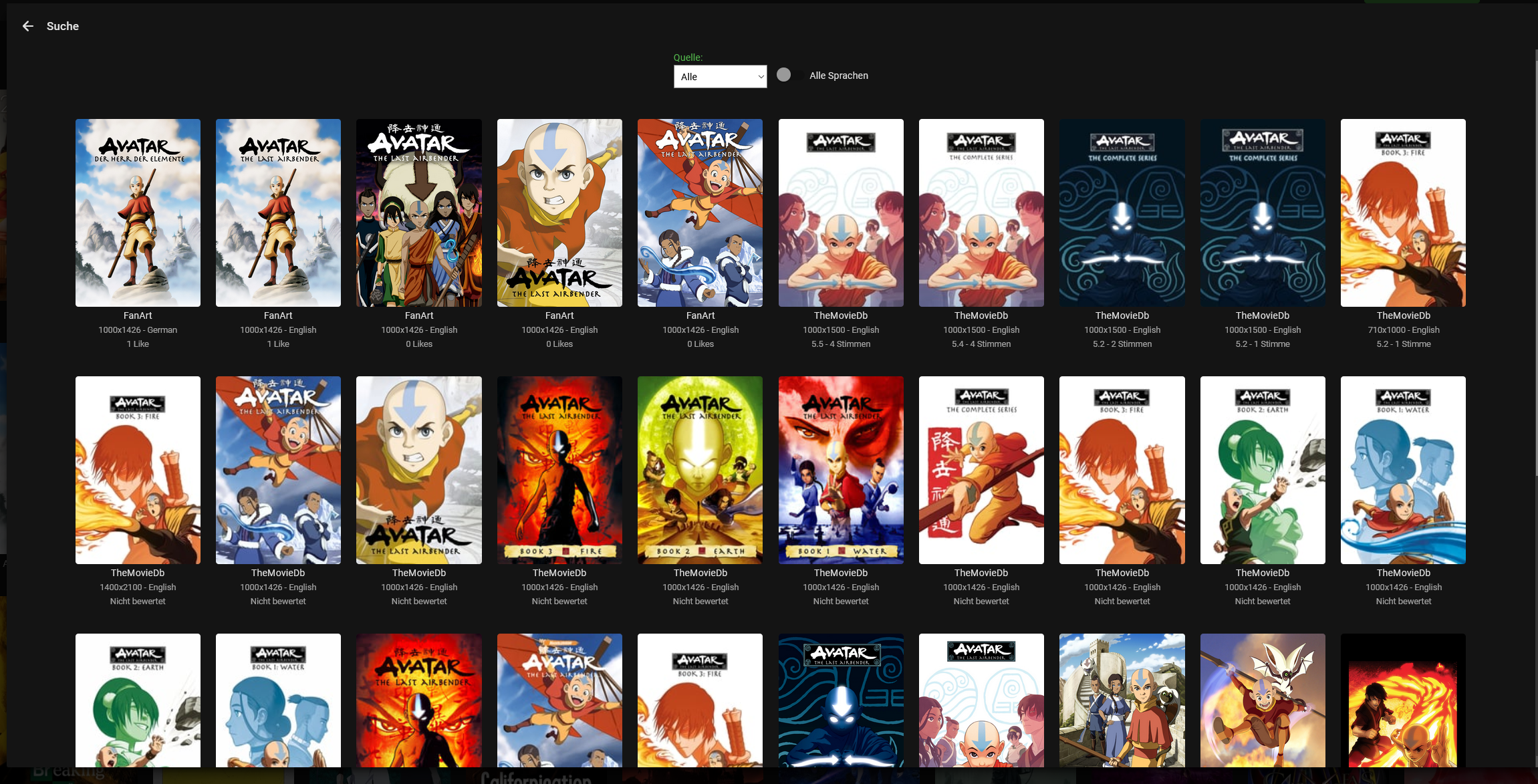Select Complete Series poster with red Chinese characters
Image resolution: width=1538 pixels, height=784 pixels.
tap(981, 470)
